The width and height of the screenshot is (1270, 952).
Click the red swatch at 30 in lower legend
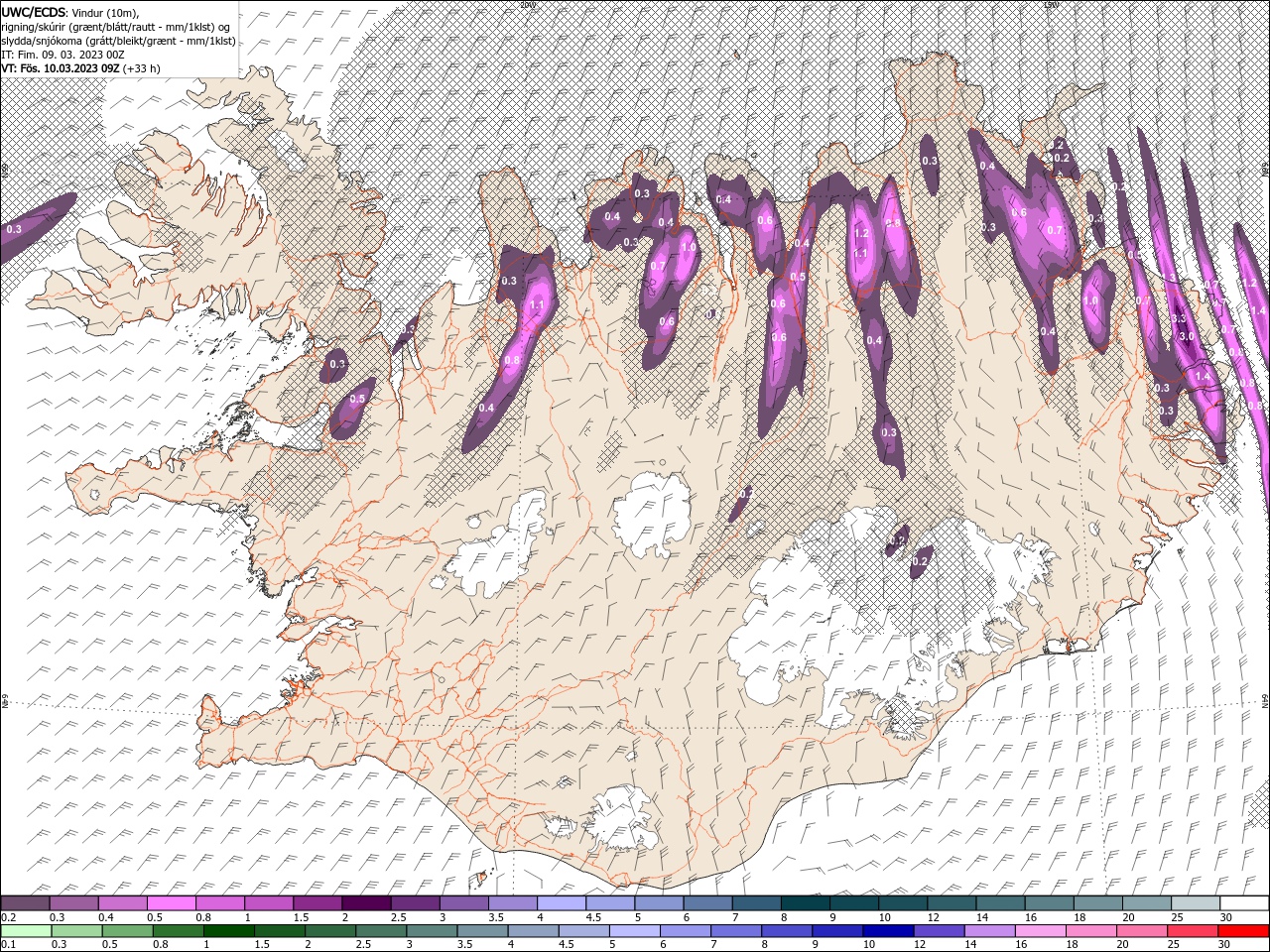[x=1242, y=931]
